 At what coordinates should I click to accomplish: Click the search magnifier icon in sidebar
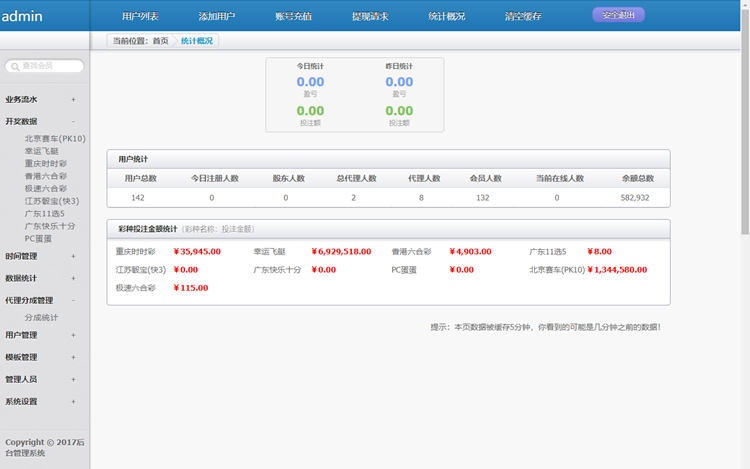pyautogui.click(x=14, y=66)
